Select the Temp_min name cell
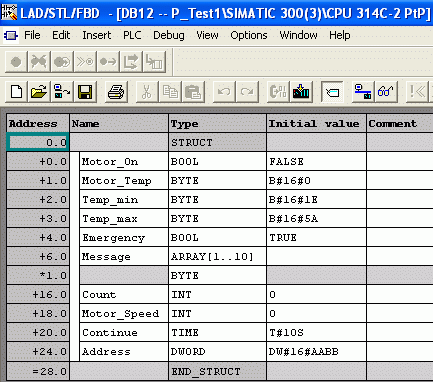 (x=124, y=200)
